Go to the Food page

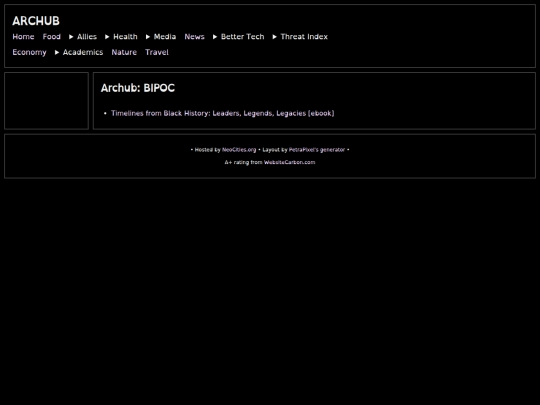click(x=52, y=37)
